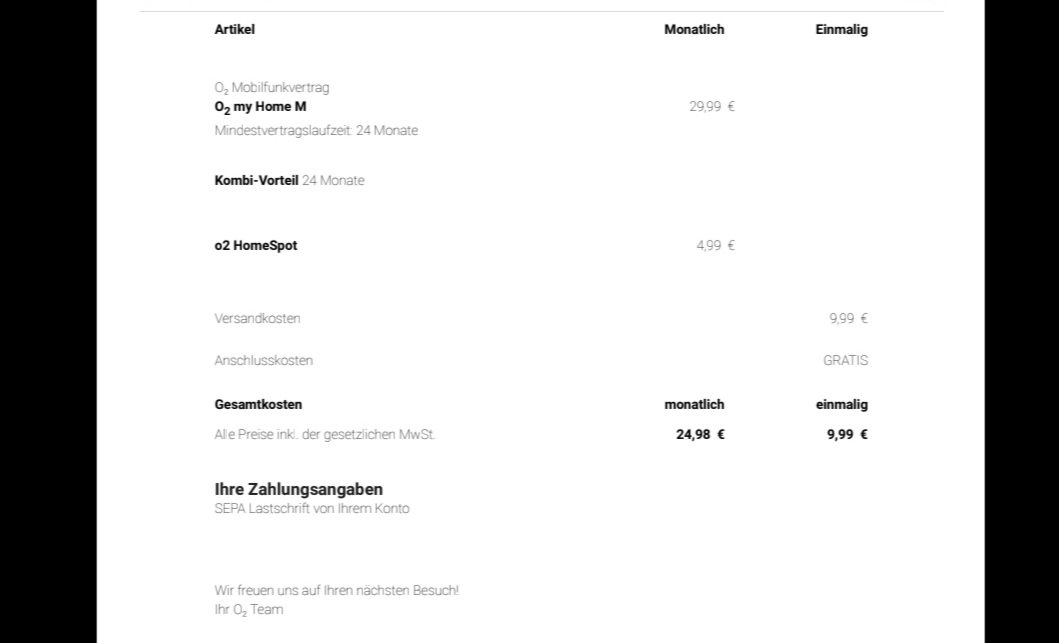Screen dimensions: 1059x643
Task: Click the Gesamtkosten heading
Action: (258, 405)
